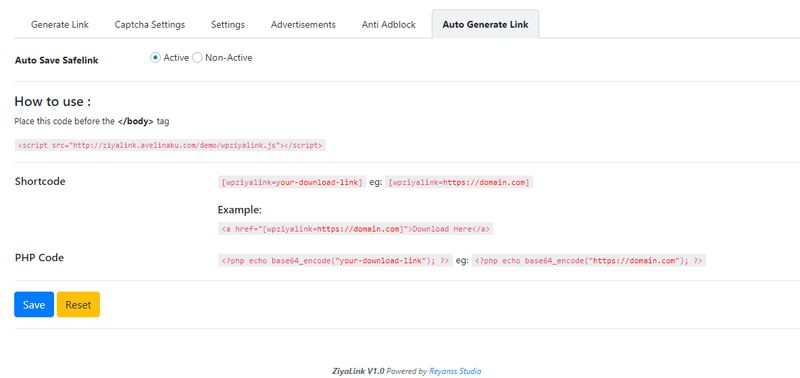Click the Auto Save Safelink label
This screenshot has height=378, width=800.
[x=57, y=60]
